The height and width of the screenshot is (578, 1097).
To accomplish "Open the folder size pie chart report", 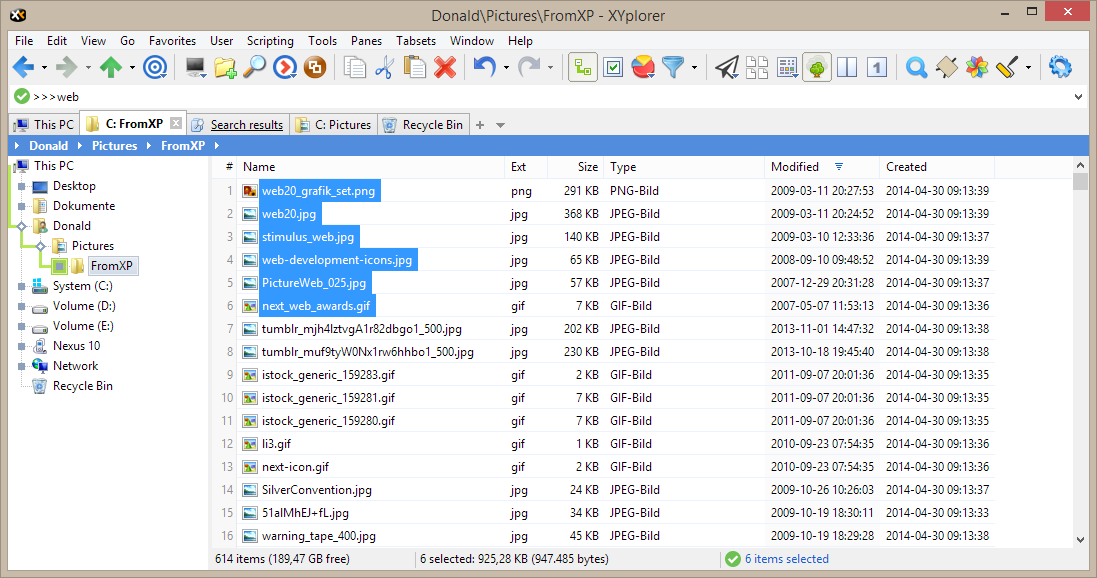I will (x=642, y=67).
